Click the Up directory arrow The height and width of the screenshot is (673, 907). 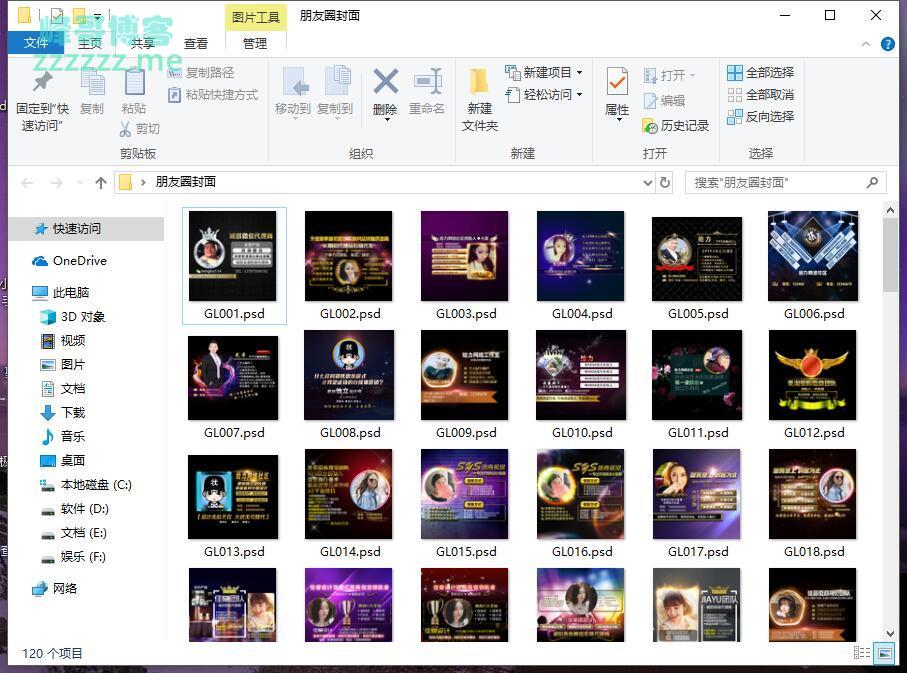click(101, 183)
